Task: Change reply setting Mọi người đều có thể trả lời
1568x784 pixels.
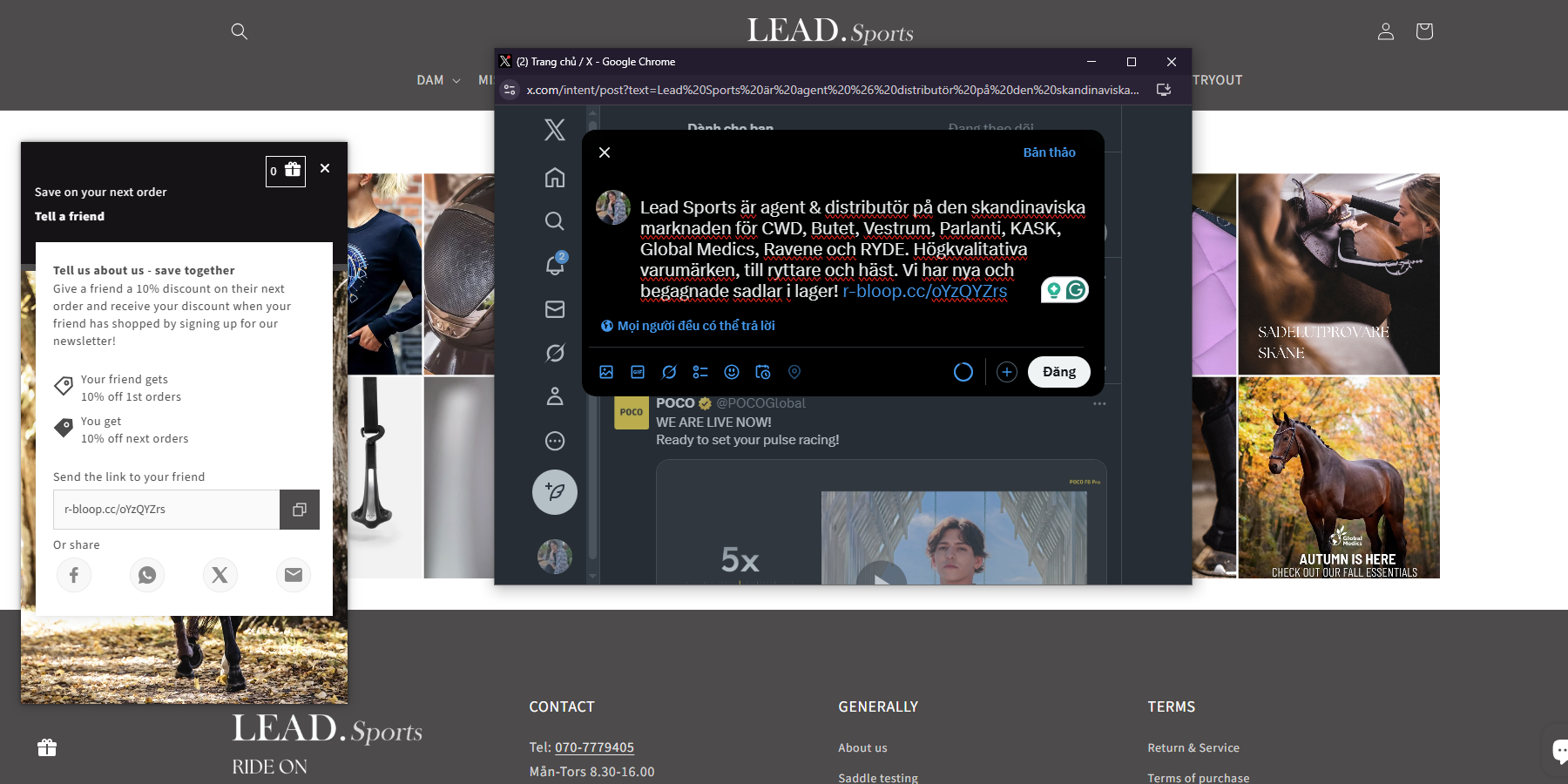Action: pyautogui.click(x=687, y=326)
